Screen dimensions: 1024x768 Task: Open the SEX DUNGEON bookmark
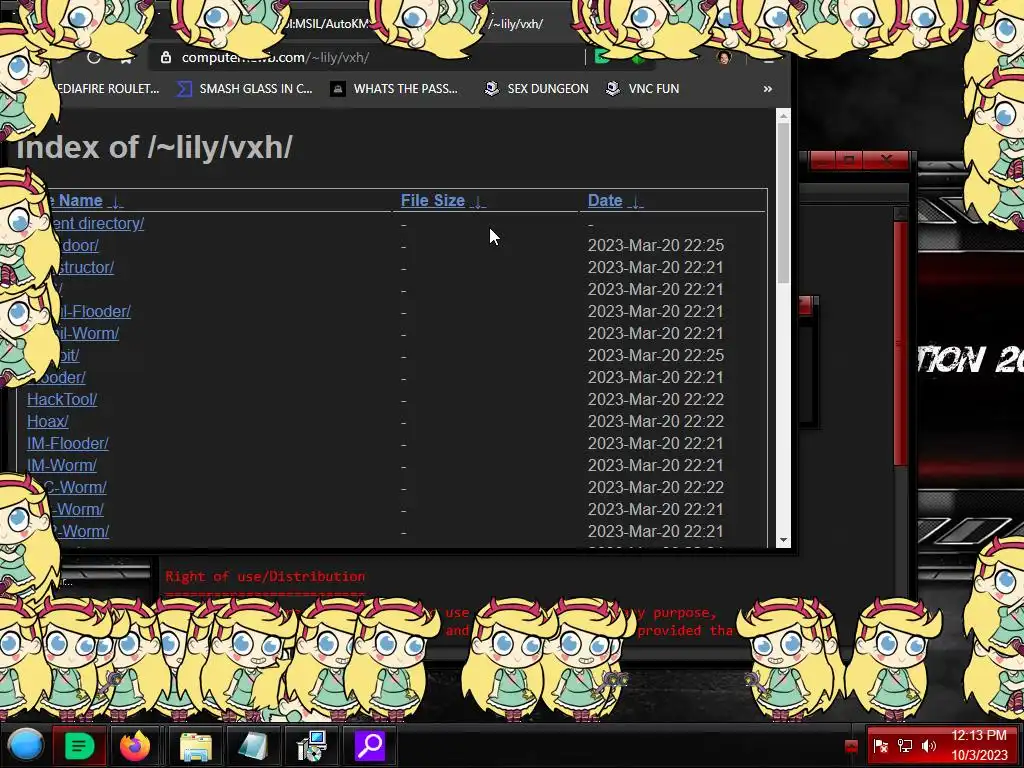tap(536, 89)
